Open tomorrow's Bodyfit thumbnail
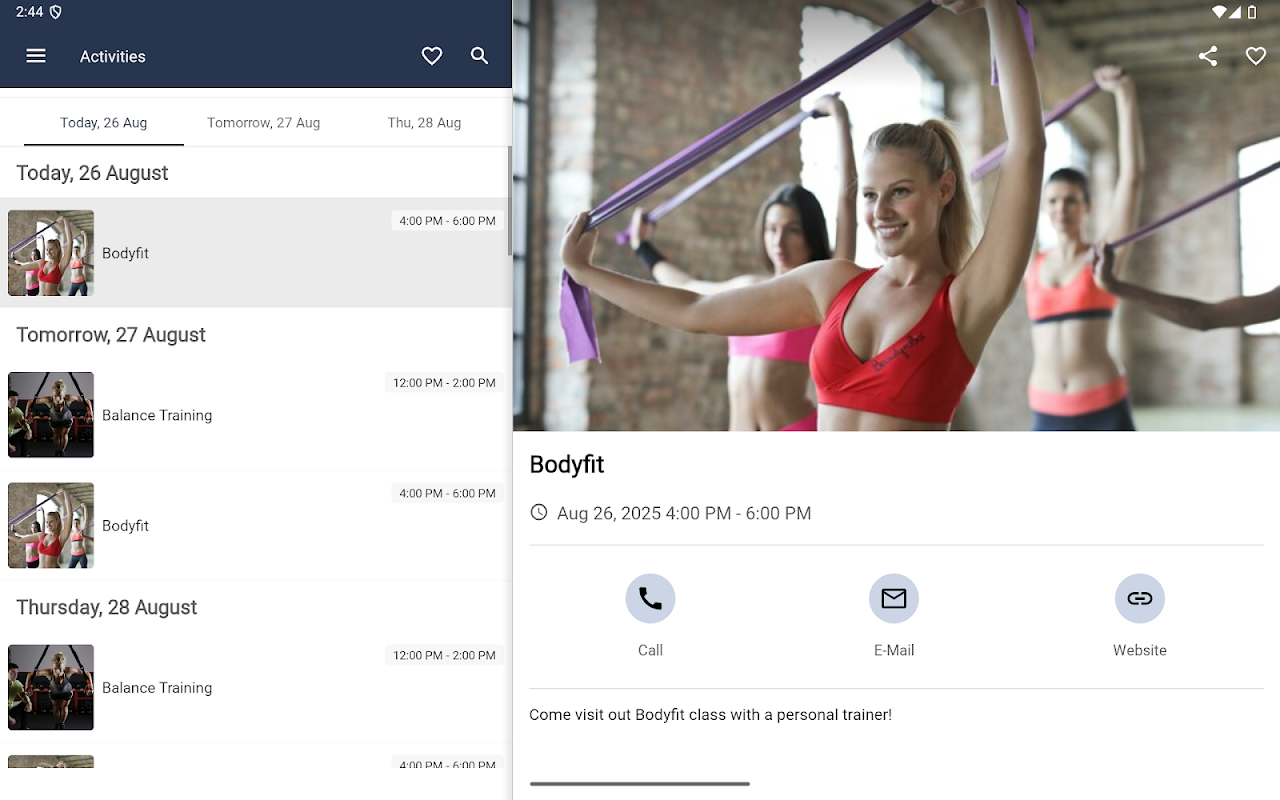Viewport: 1280px width, 800px height. tap(51, 525)
